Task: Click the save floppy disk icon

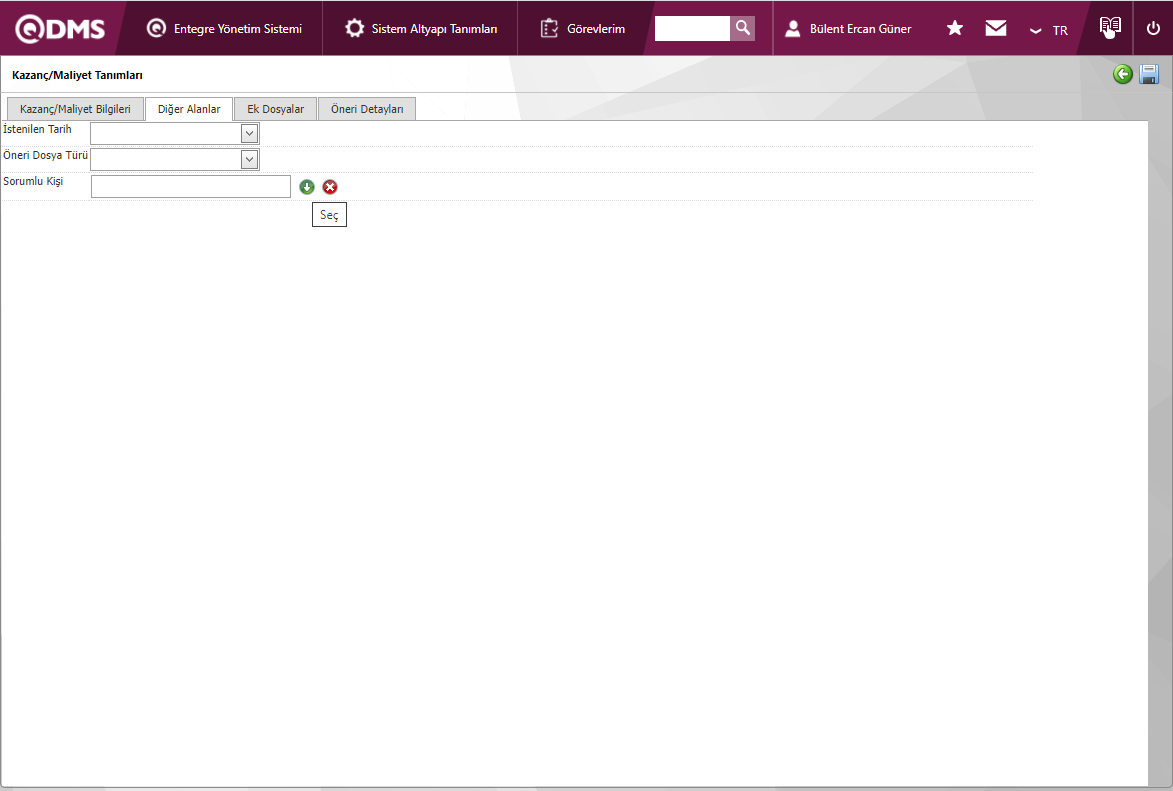Action: (x=1149, y=74)
